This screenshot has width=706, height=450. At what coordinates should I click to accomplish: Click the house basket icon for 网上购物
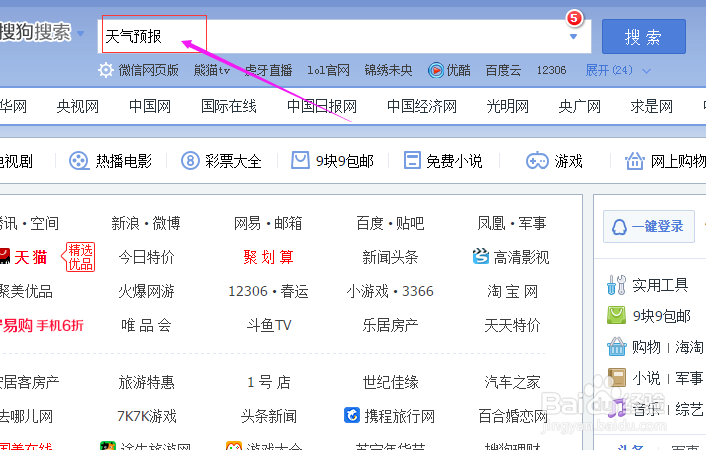pyautogui.click(x=634, y=161)
